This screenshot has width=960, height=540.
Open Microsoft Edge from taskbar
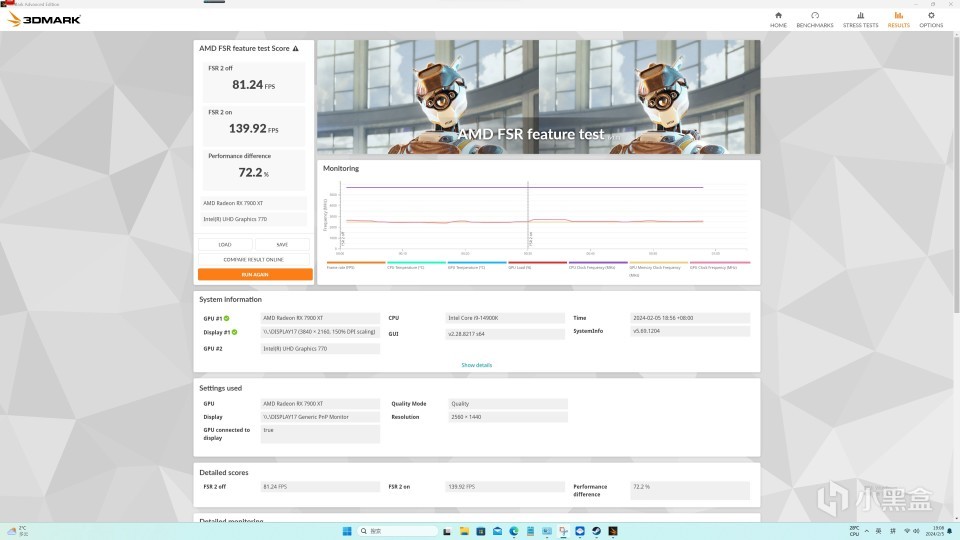pos(514,531)
